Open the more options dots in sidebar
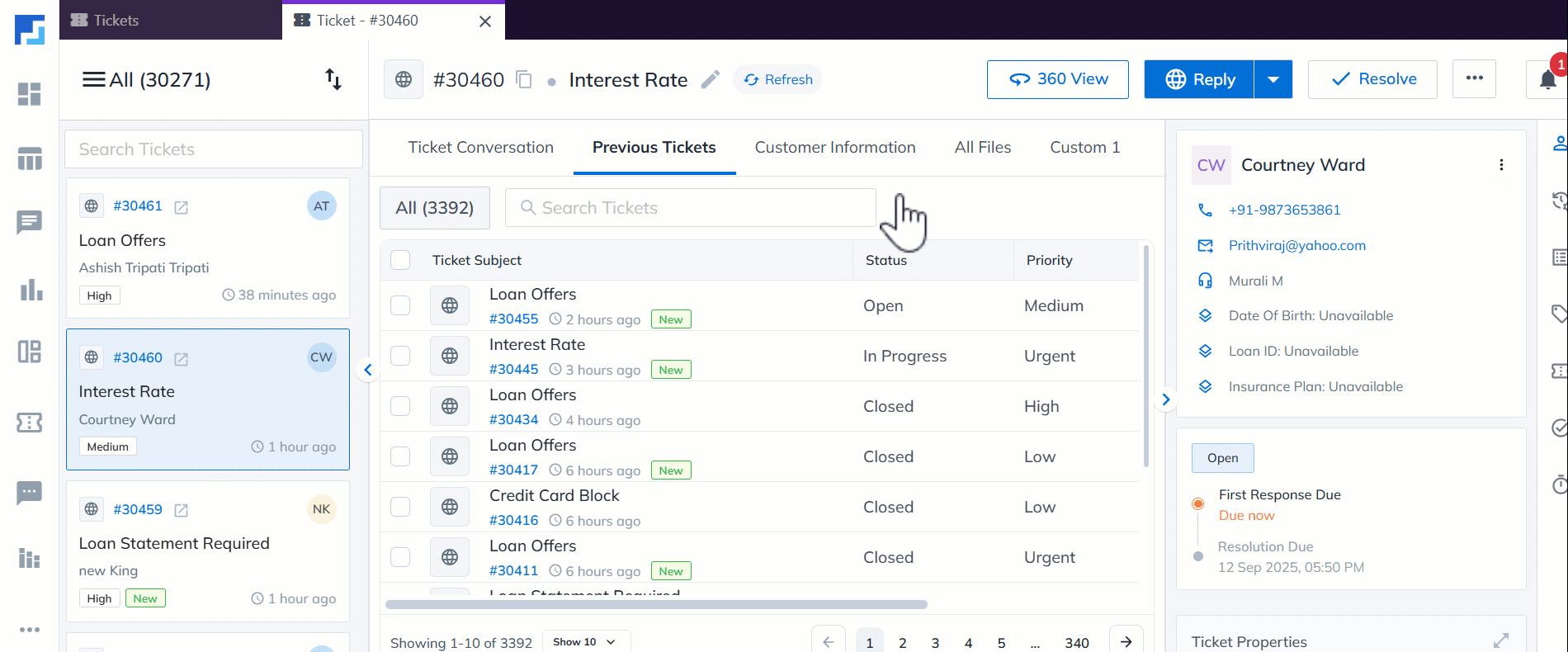Viewport: 1568px width, 652px height. click(x=30, y=630)
